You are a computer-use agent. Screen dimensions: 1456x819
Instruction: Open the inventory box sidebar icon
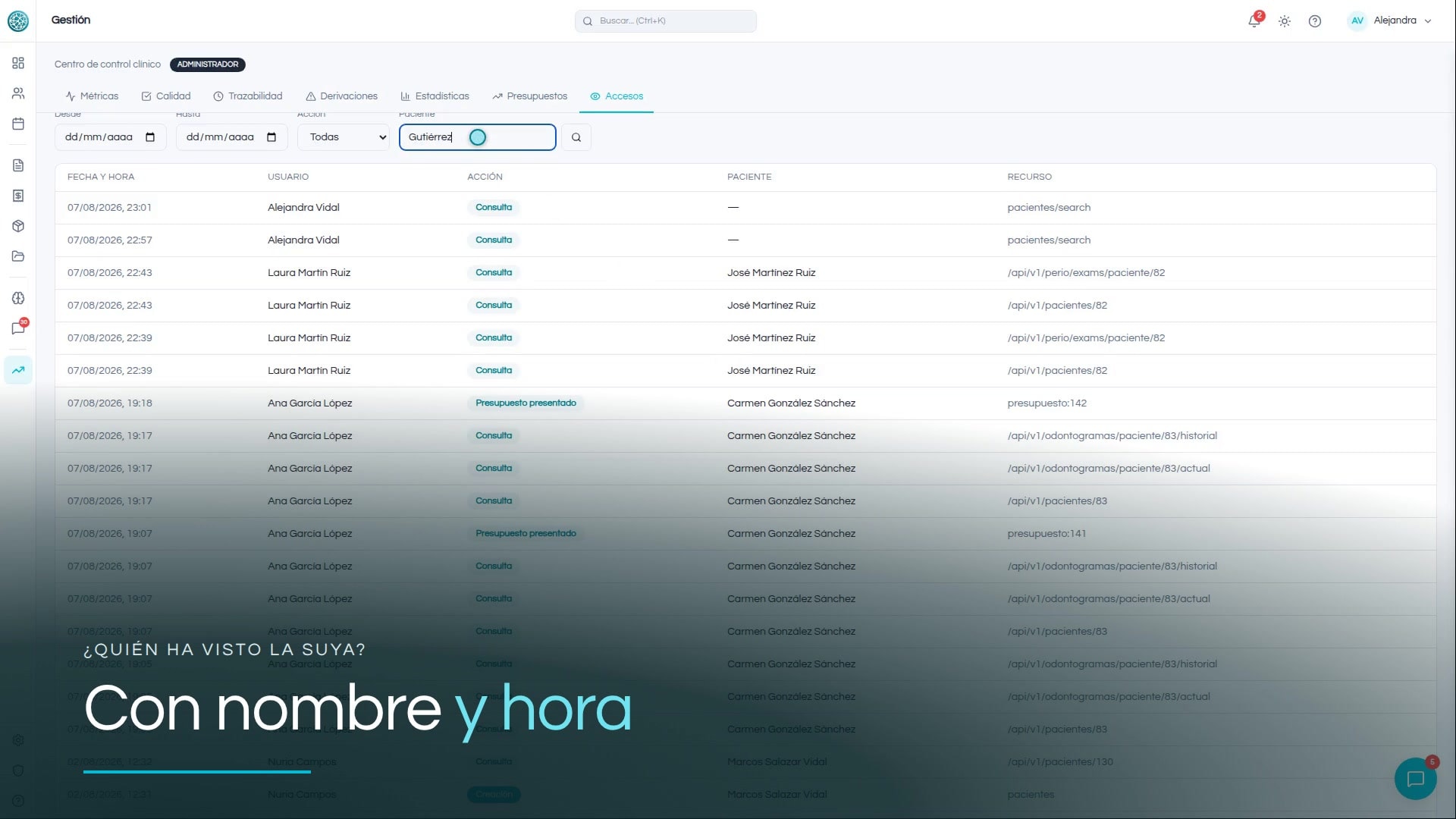[x=18, y=226]
